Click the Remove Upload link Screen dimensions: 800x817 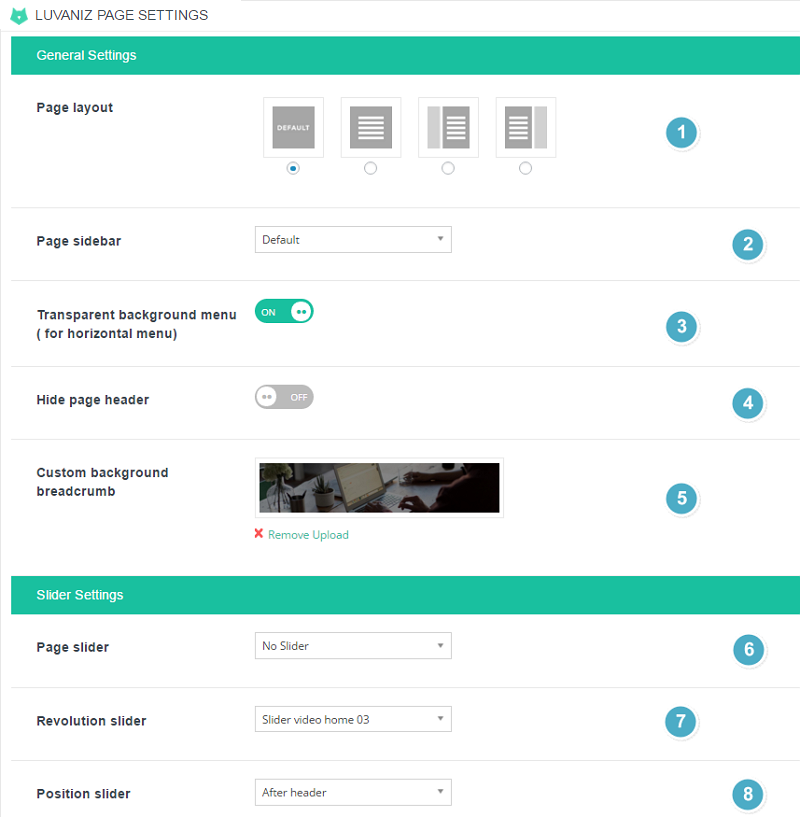point(308,535)
